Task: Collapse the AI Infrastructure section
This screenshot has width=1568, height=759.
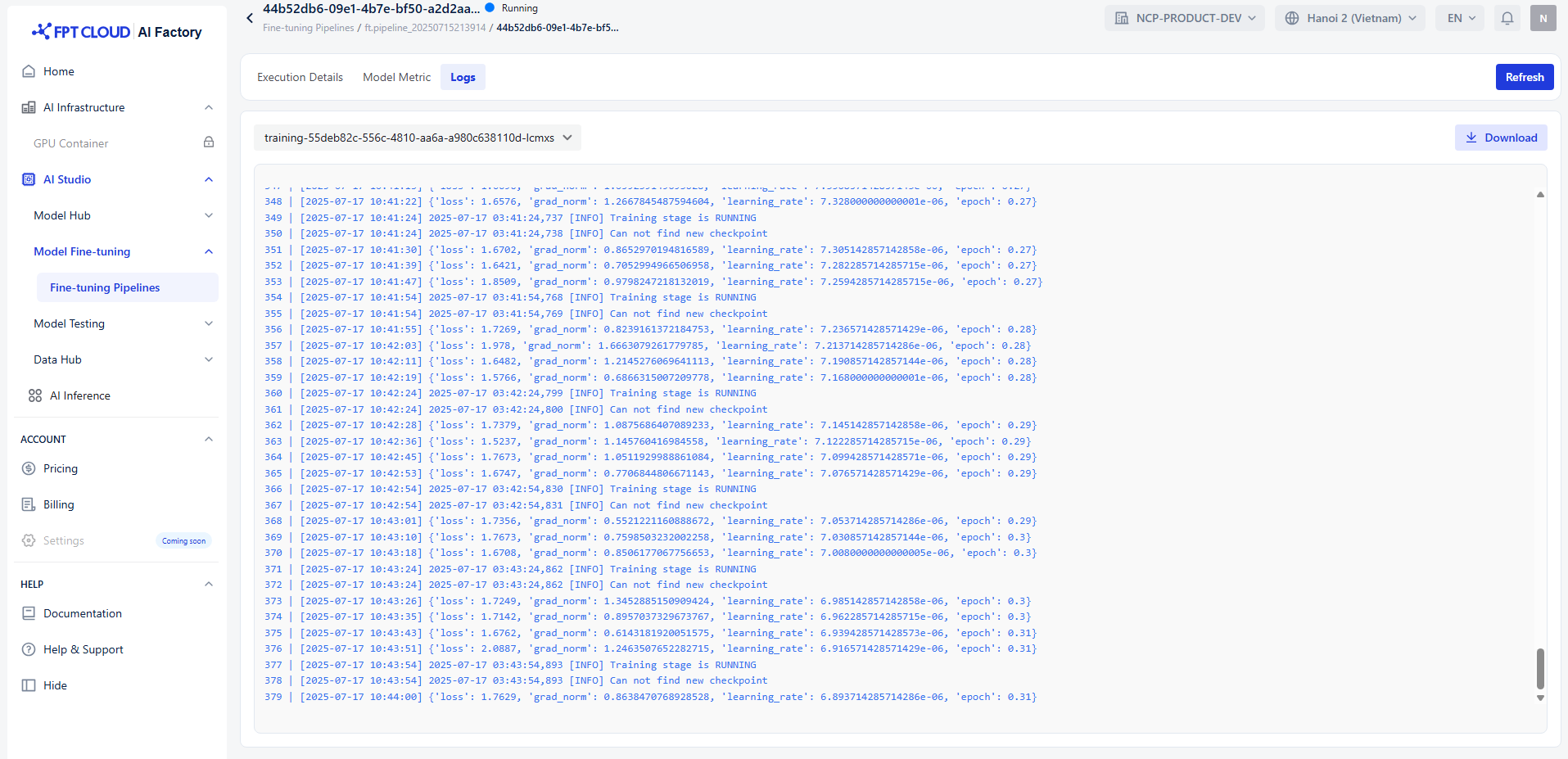Action: click(x=209, y=107)
